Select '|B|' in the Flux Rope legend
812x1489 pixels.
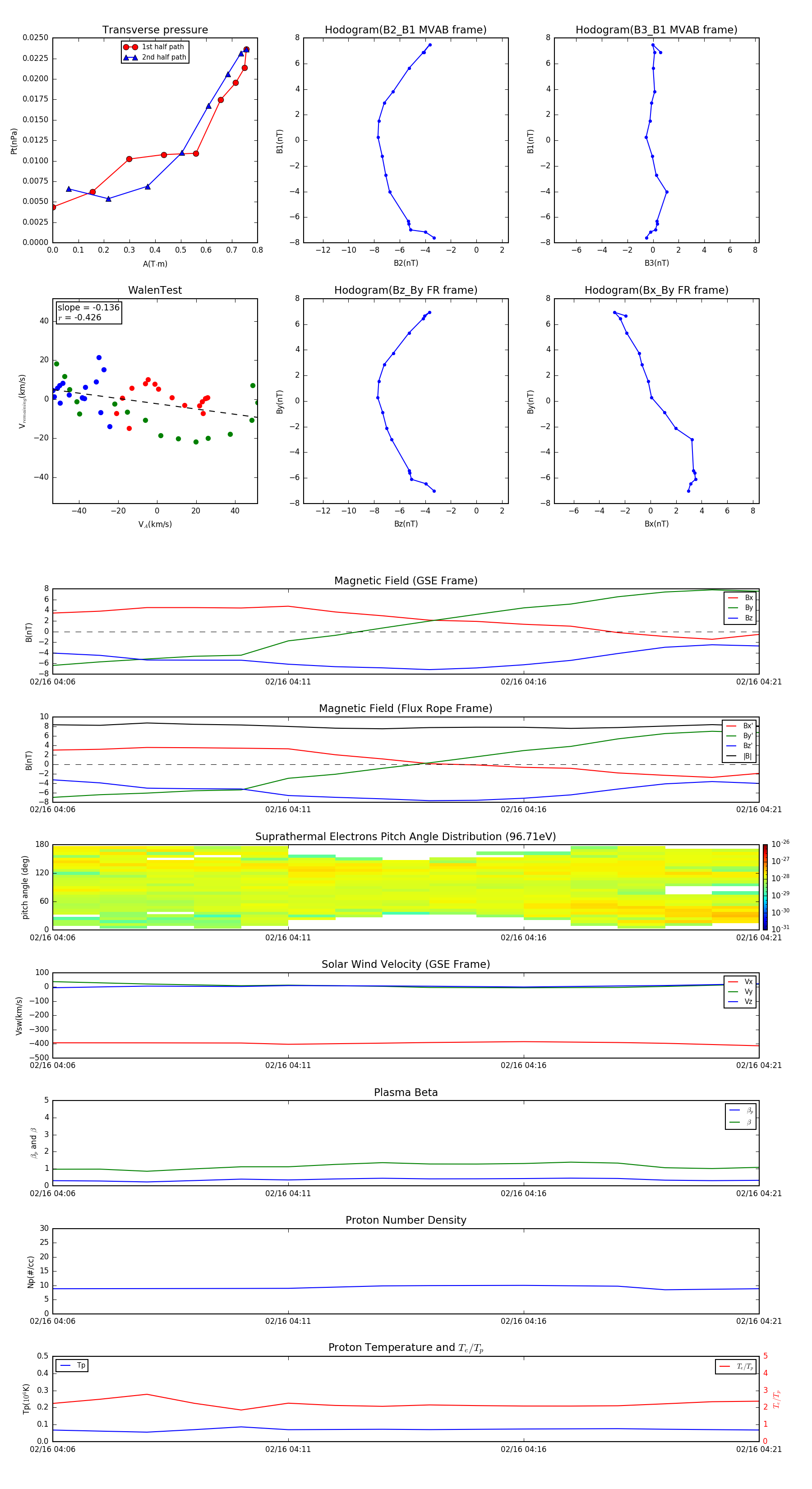click(x=740, y=756)
